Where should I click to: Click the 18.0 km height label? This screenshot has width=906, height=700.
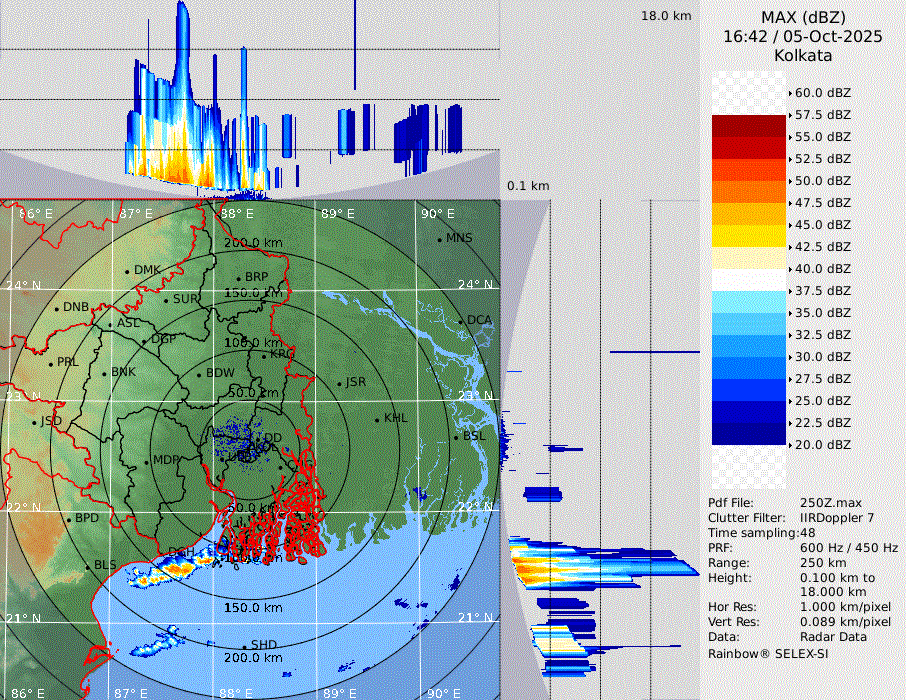(665, 16)
